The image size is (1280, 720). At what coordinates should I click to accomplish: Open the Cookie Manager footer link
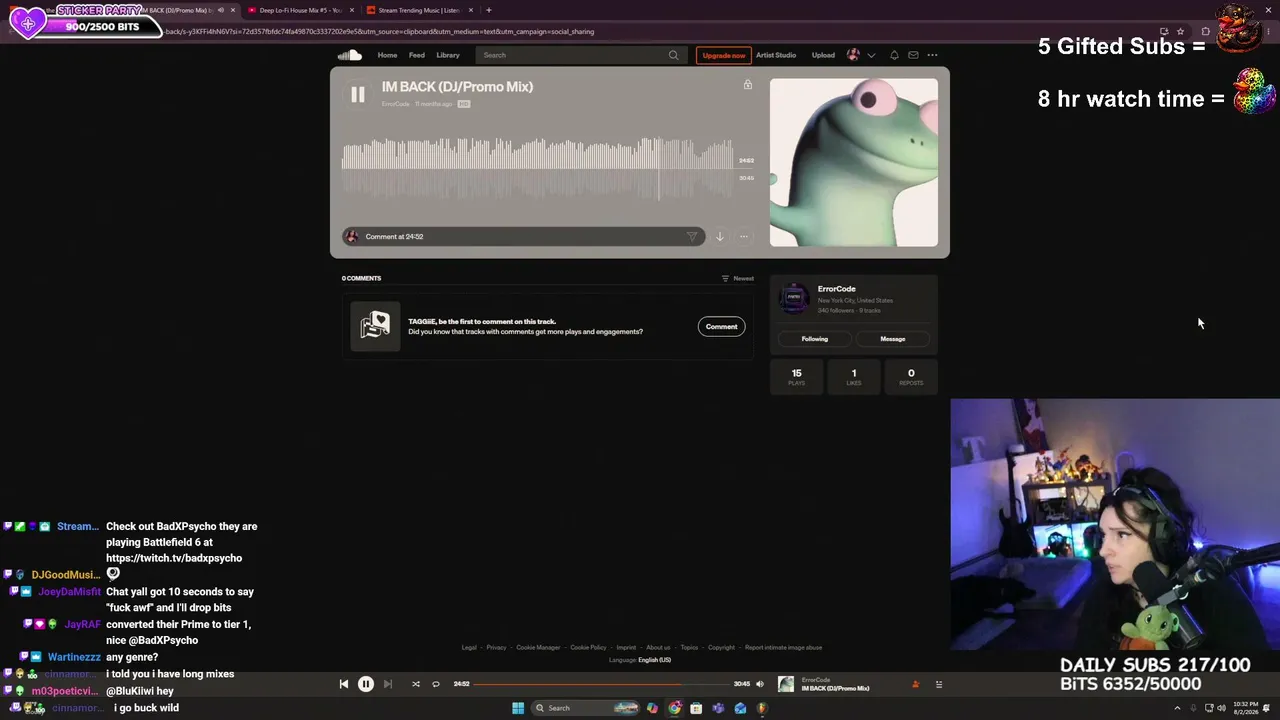tap(538, 647)
